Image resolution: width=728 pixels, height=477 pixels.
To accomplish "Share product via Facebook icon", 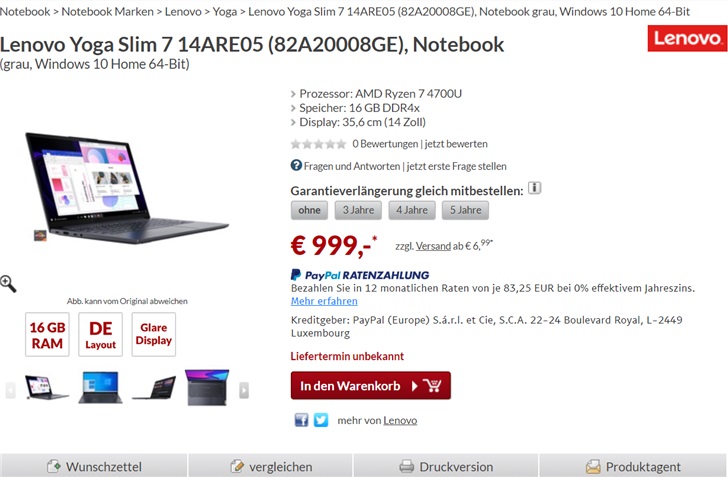I will pyautogui.click(x=301, y=420).
